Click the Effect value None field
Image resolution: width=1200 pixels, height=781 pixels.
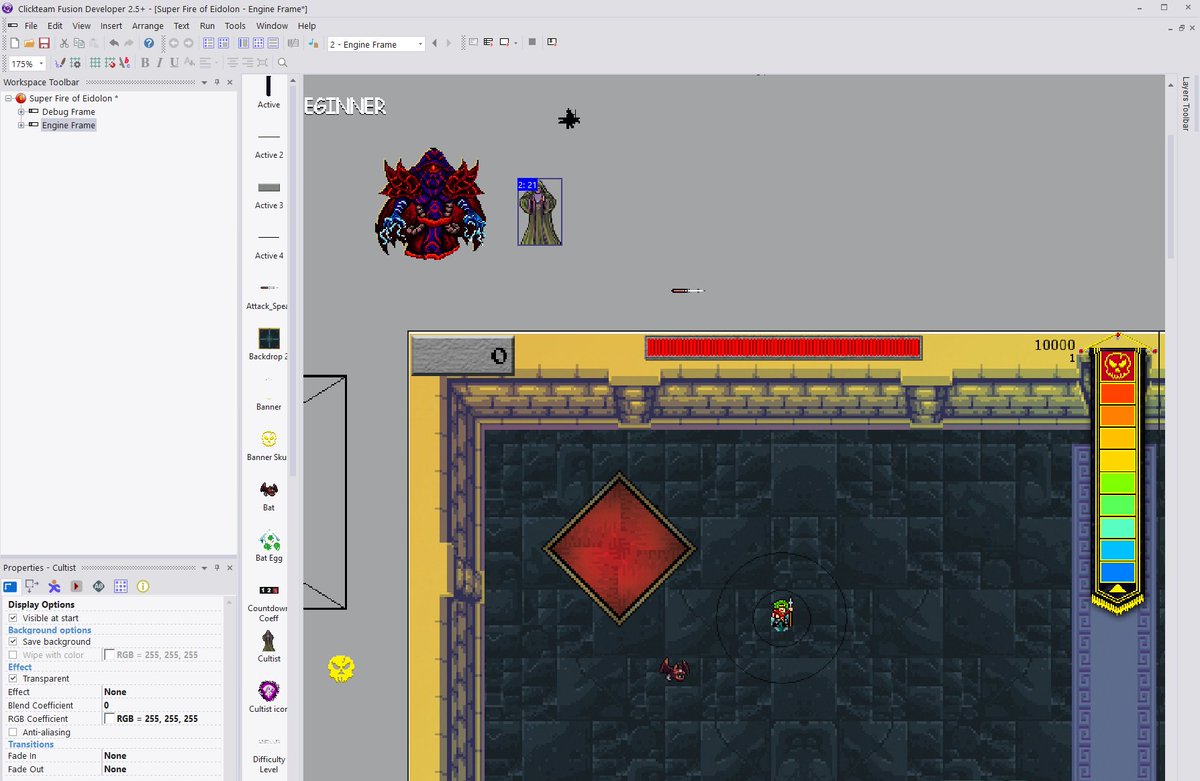(x=162, y=692)
